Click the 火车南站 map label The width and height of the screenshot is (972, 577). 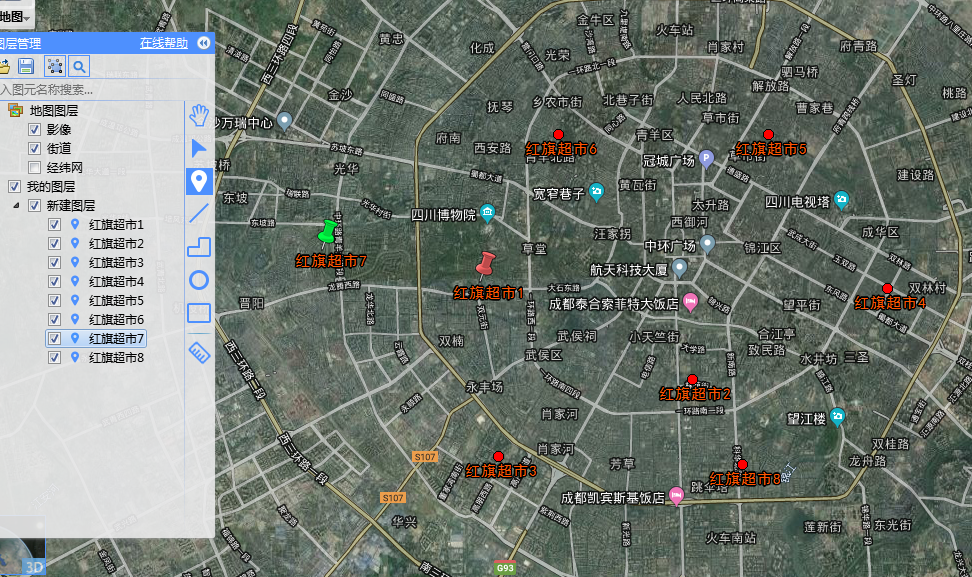click(x=731, y=538)
